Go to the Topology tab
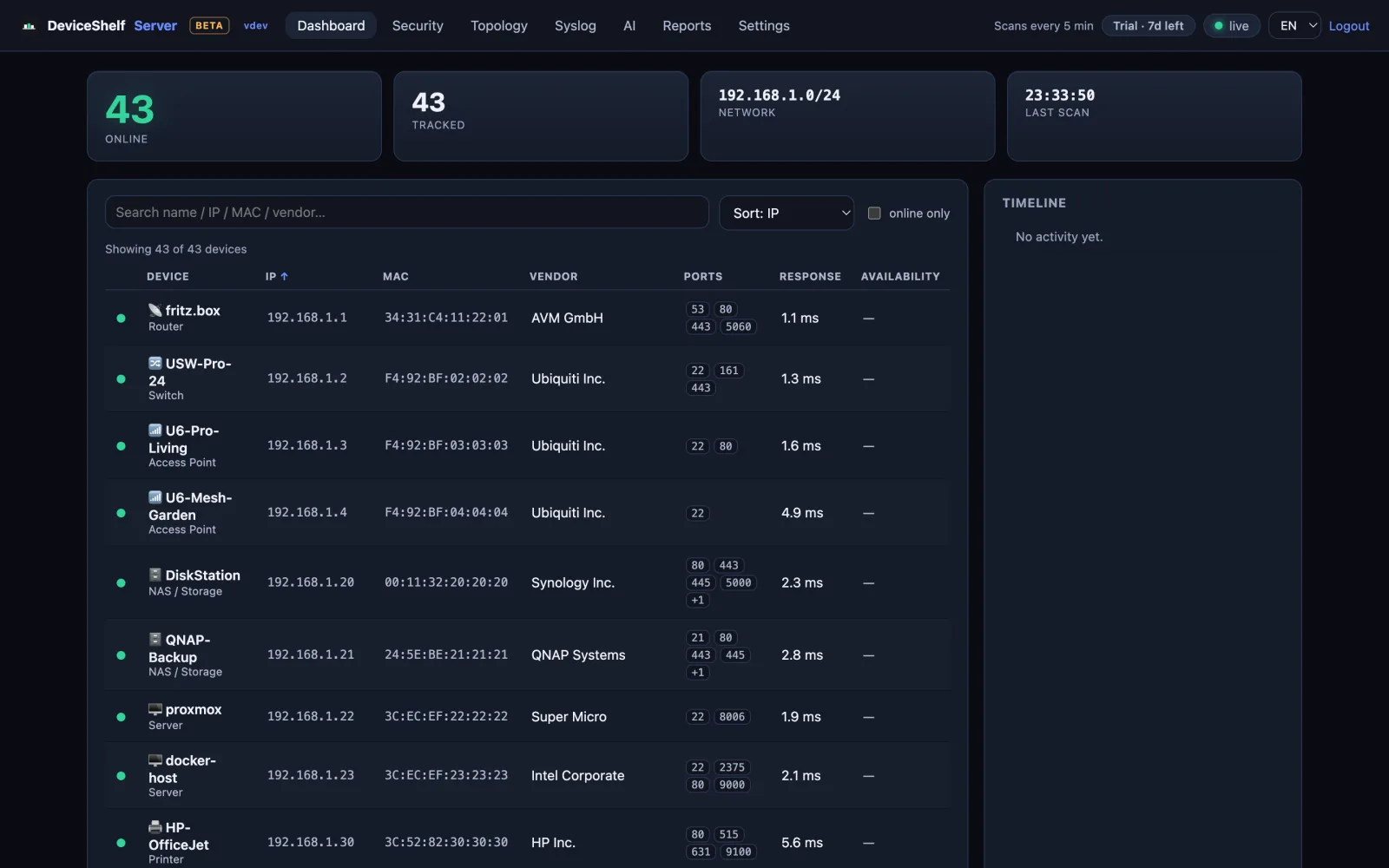 click(499, 26)
